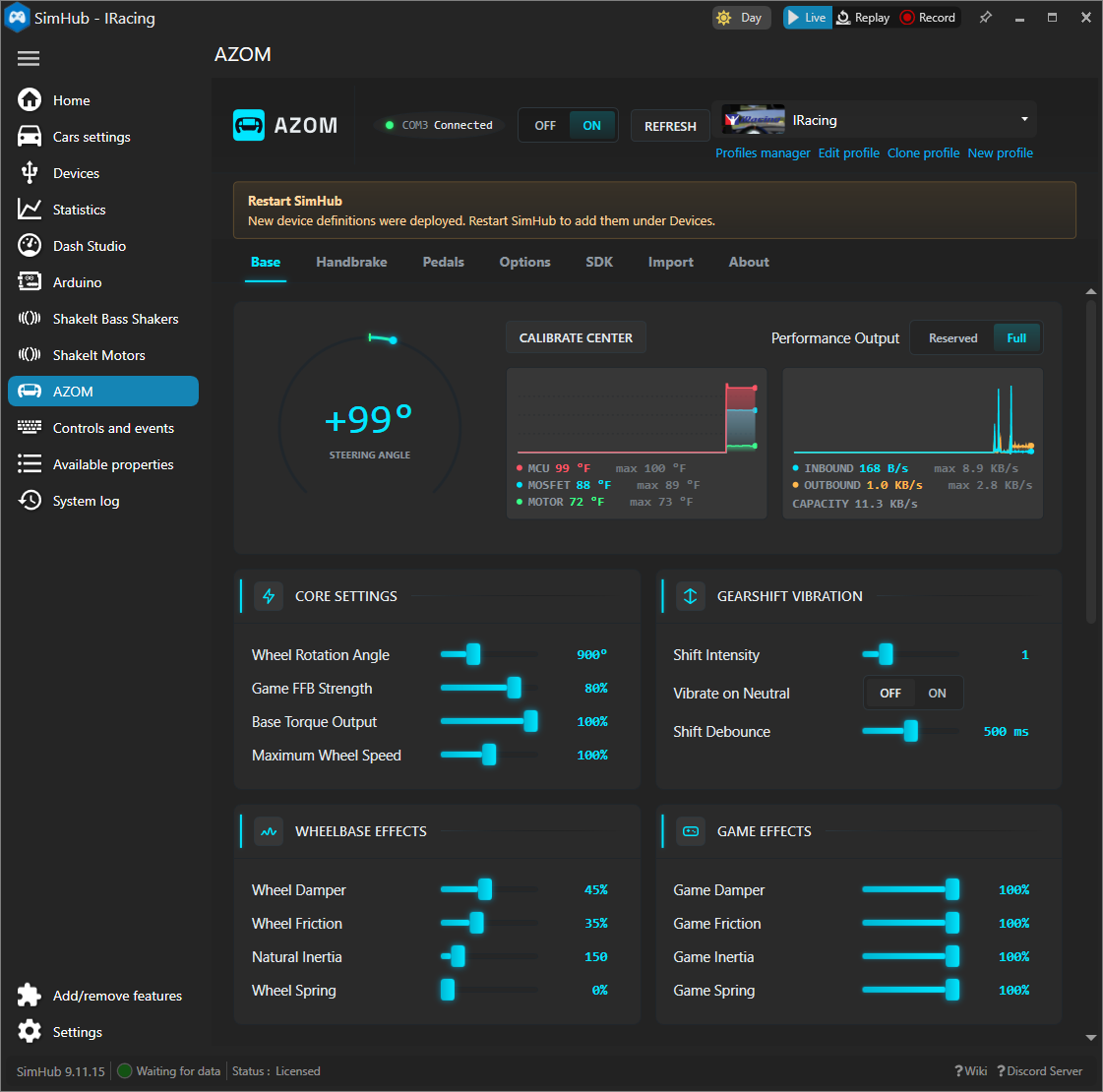Click the Add/remove features puzzle icon
Viewport: 1103px width, 1092px height.
point(30,995)
